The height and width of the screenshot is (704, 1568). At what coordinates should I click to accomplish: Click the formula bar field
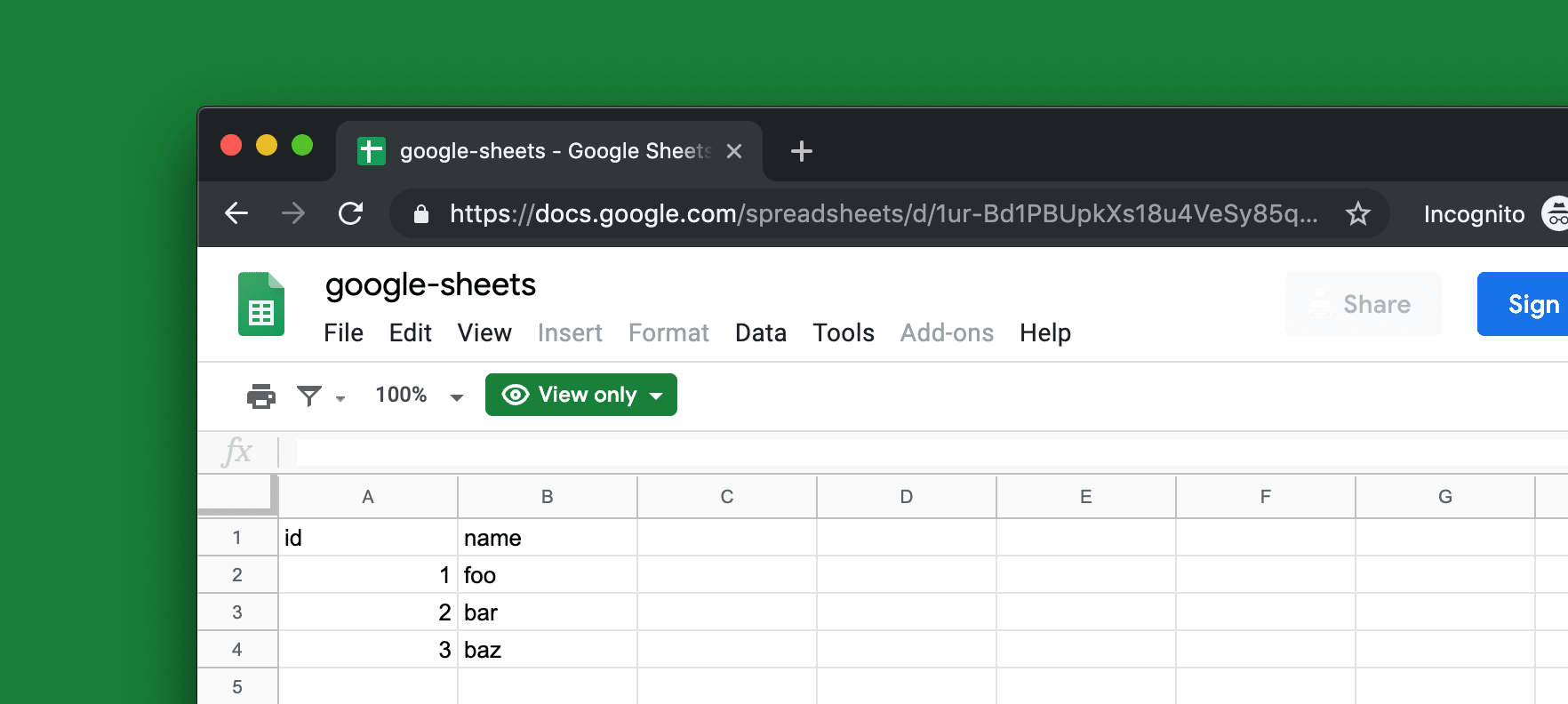[932, 452]
